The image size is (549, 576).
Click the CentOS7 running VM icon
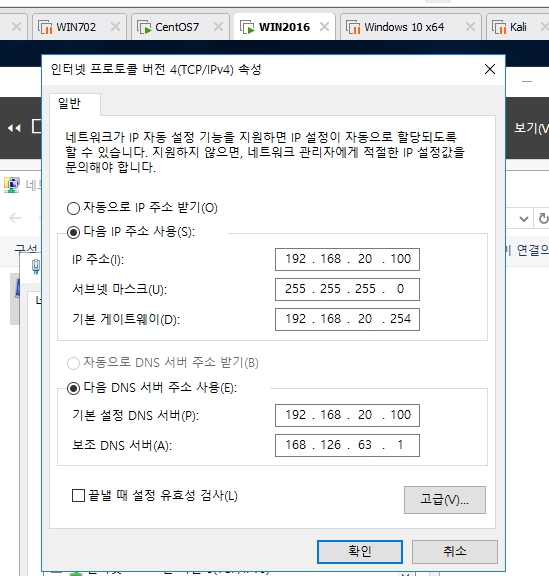click(144, 27)
